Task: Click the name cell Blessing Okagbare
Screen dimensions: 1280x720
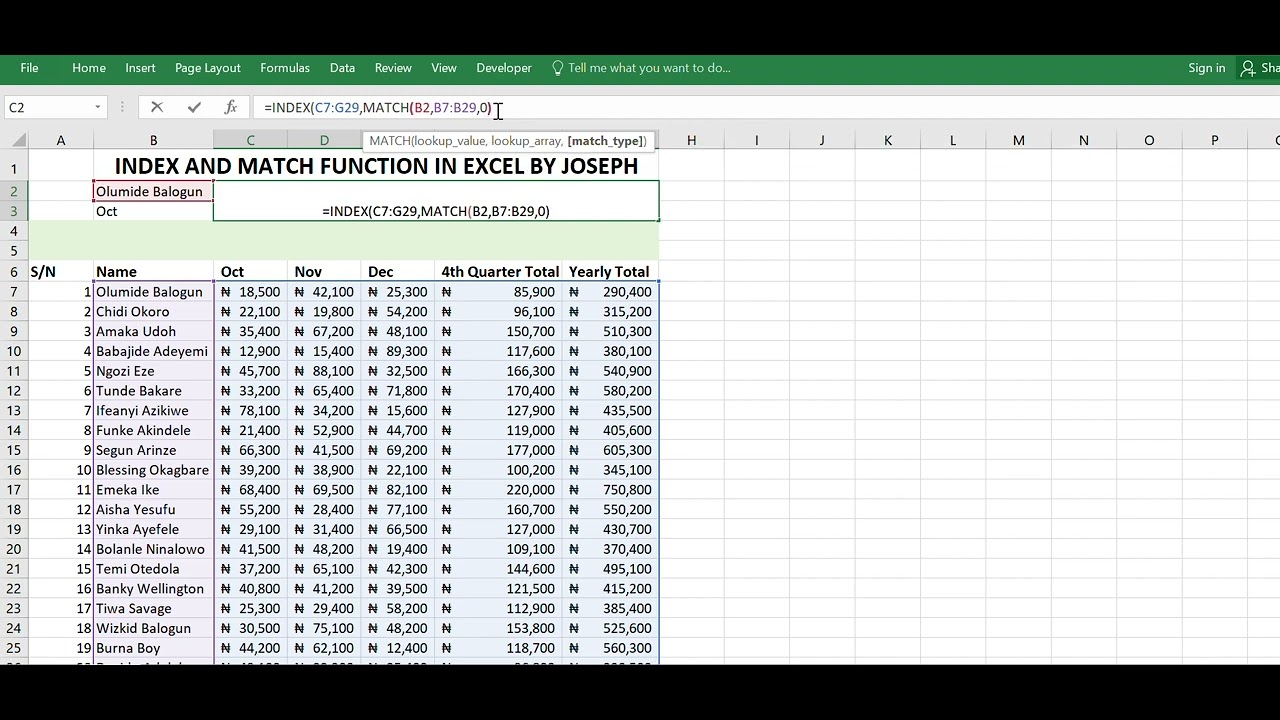Action: click(x=153, y=470)
